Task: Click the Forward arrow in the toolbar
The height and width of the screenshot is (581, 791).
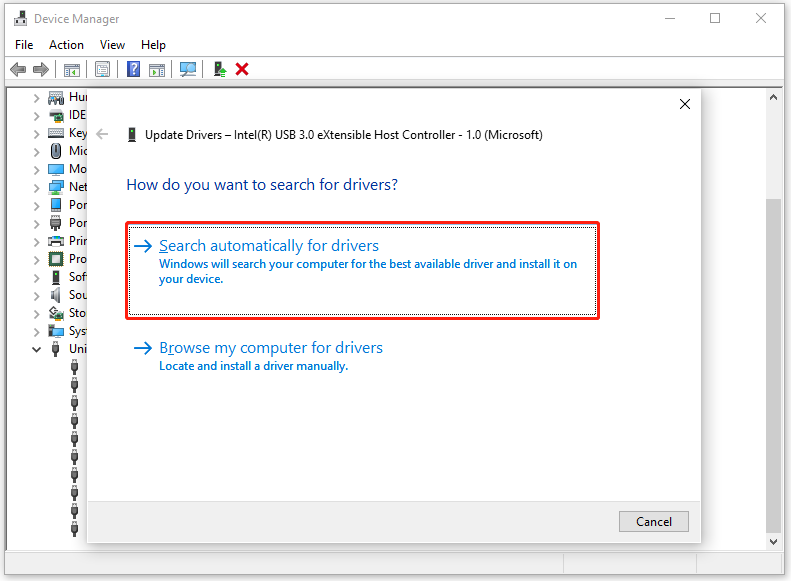Action: (x=41, y=69)
